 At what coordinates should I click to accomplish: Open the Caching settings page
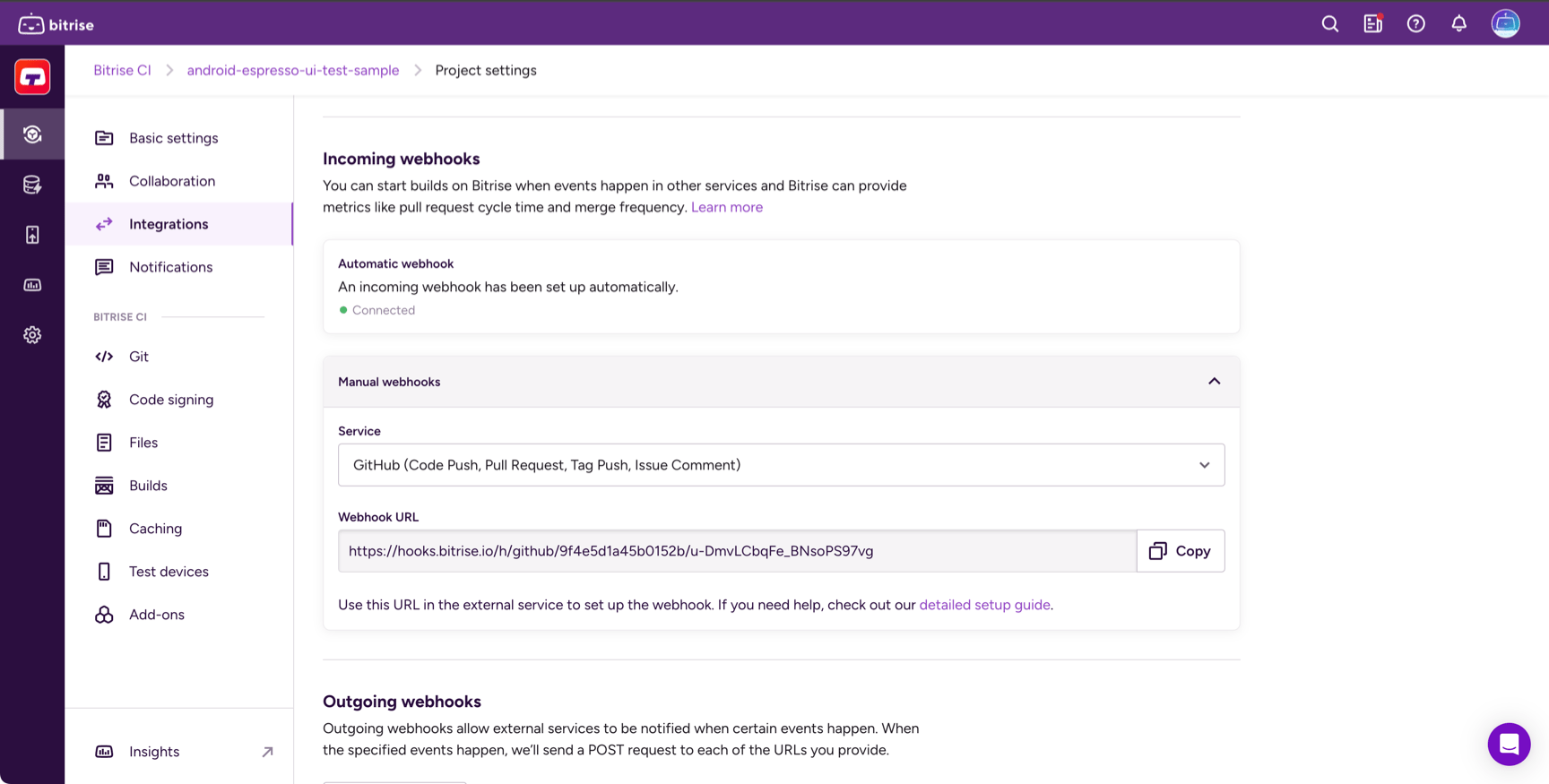[155, 529]
